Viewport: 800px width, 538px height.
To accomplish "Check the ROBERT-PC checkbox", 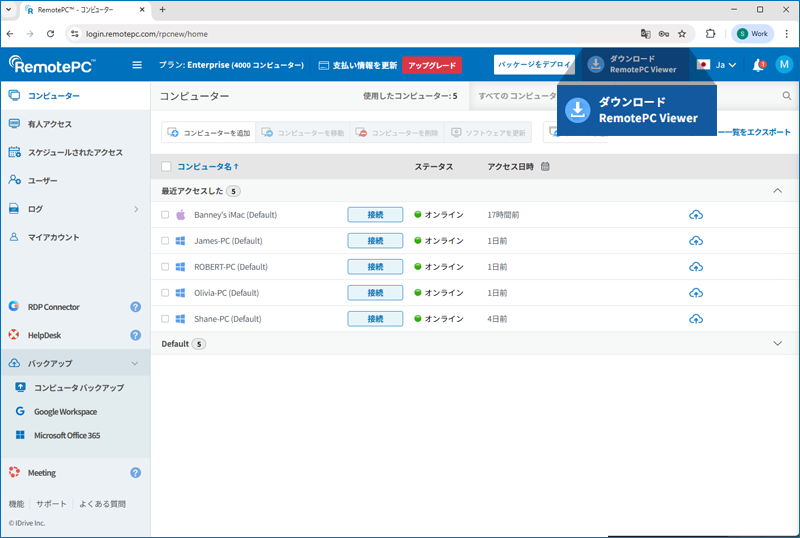I will 165,267.
